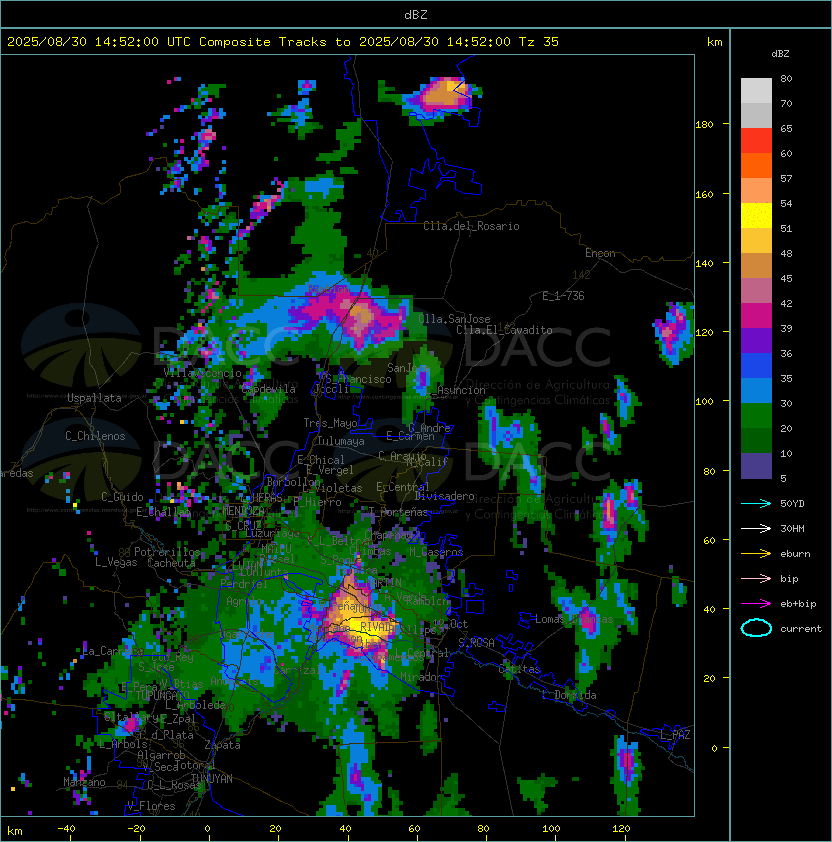Click the 'dBZ' heading above the color scale
The height and width of the screenshot is (842, 832).
[780, 54]
